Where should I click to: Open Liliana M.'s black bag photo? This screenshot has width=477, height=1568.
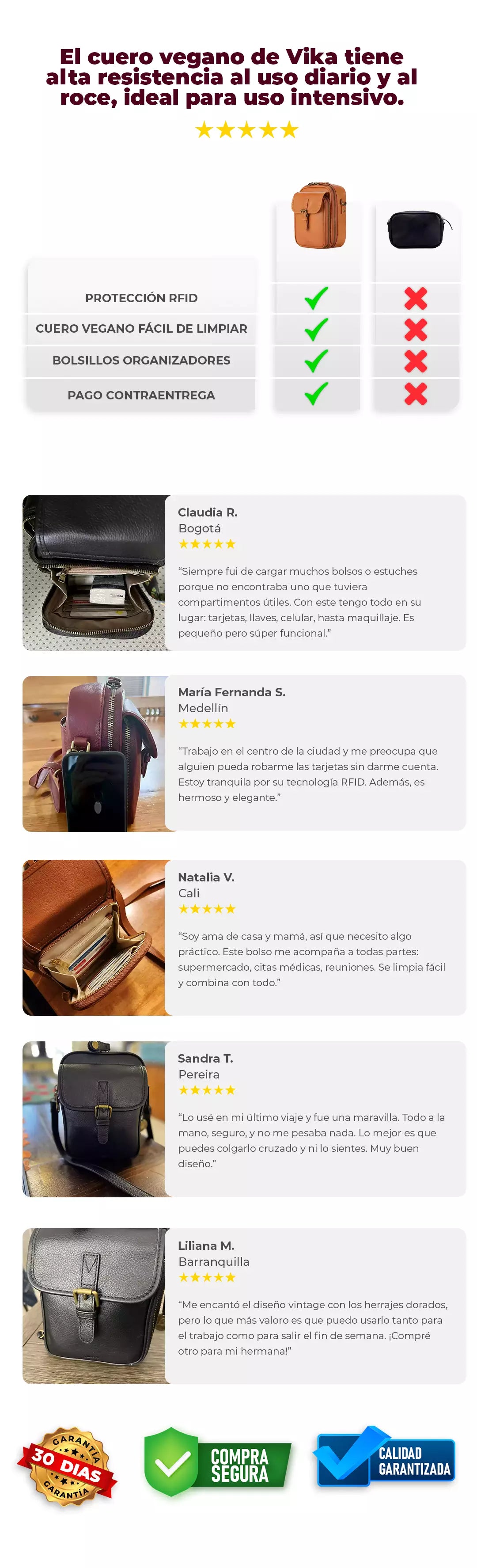click(x=94, y=1306)
